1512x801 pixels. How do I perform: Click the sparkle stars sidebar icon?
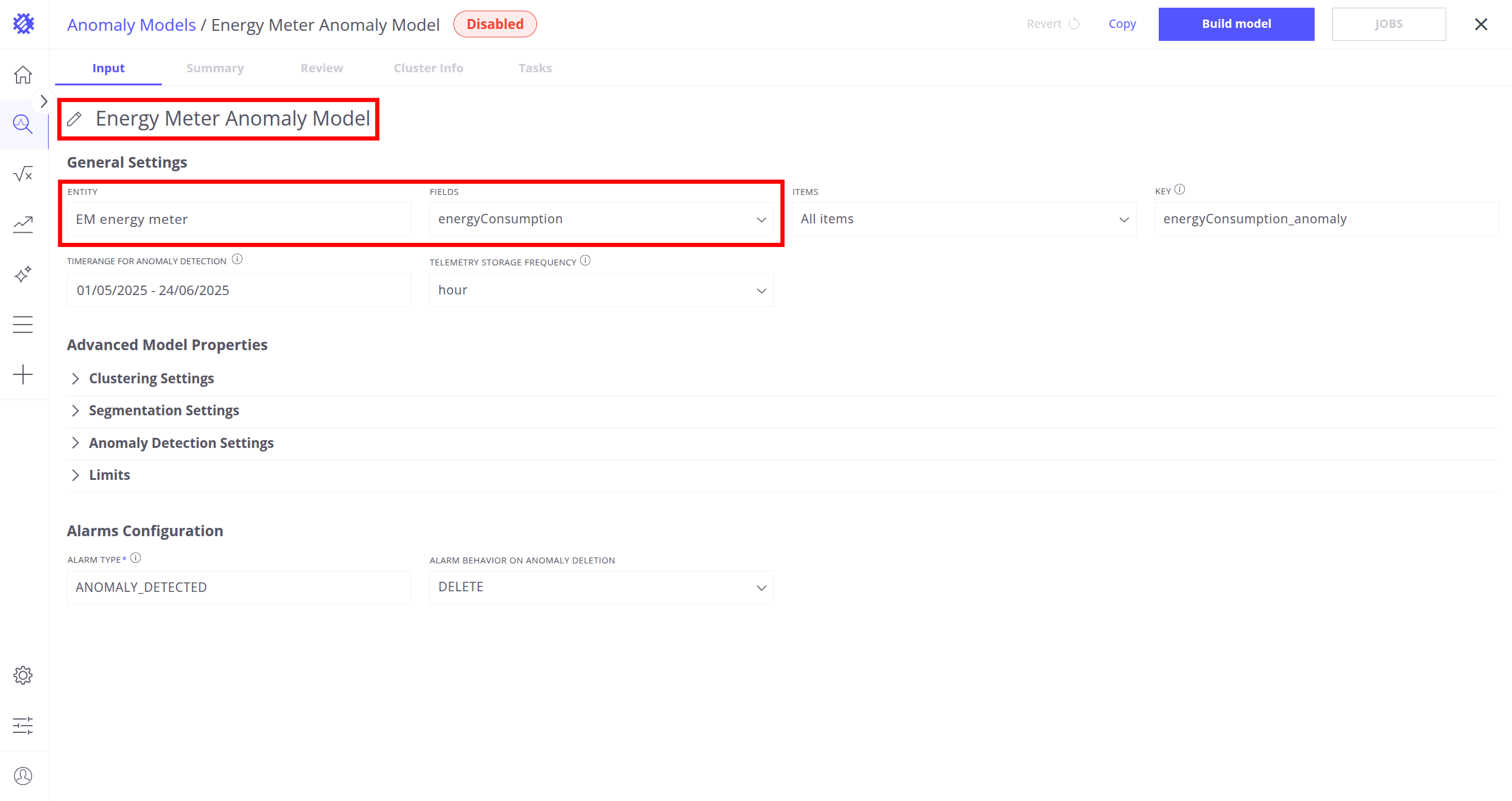[x=23, y=274]
